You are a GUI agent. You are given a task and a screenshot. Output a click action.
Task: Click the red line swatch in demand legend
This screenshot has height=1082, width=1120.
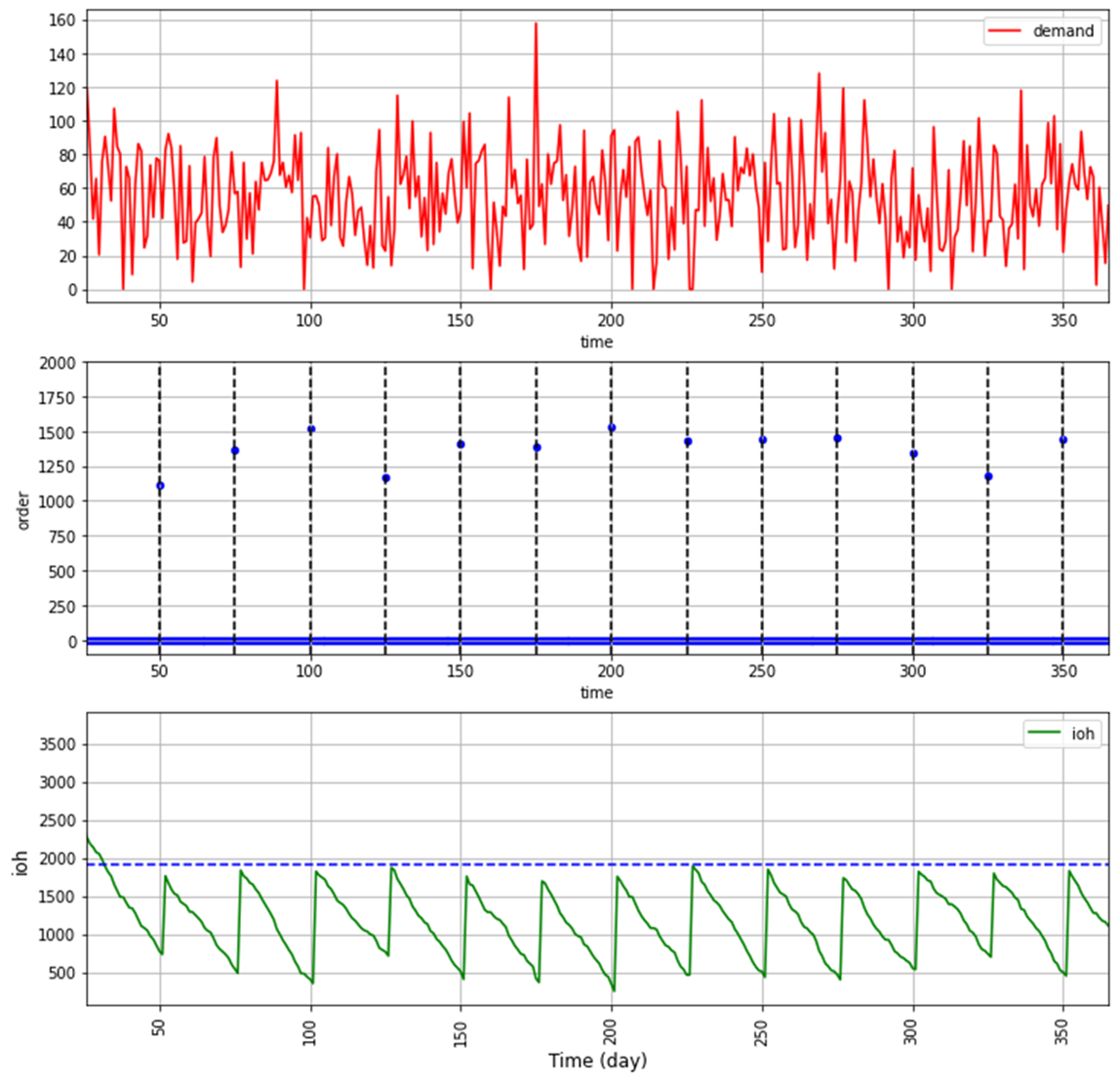point(1007,31)
